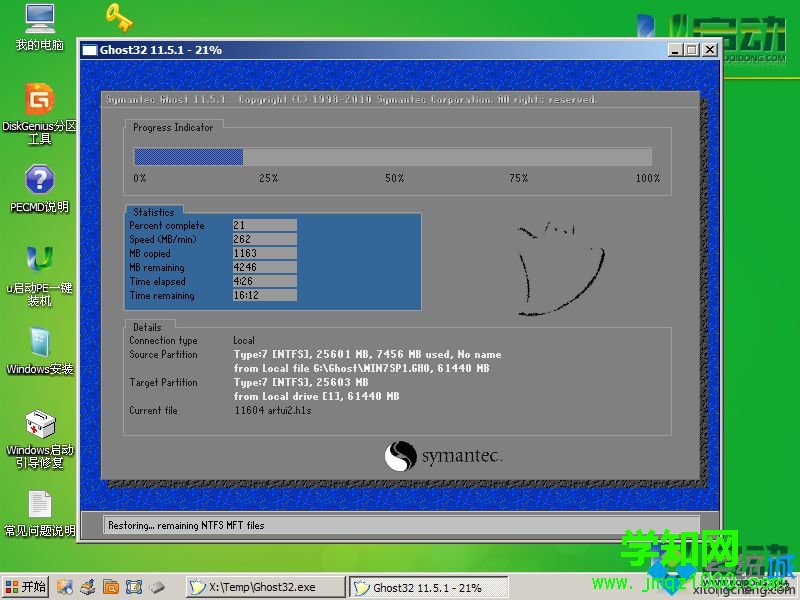Minimize the Ghost32 window
This screenshot has width=800, height=600.
tap(675, 49)
